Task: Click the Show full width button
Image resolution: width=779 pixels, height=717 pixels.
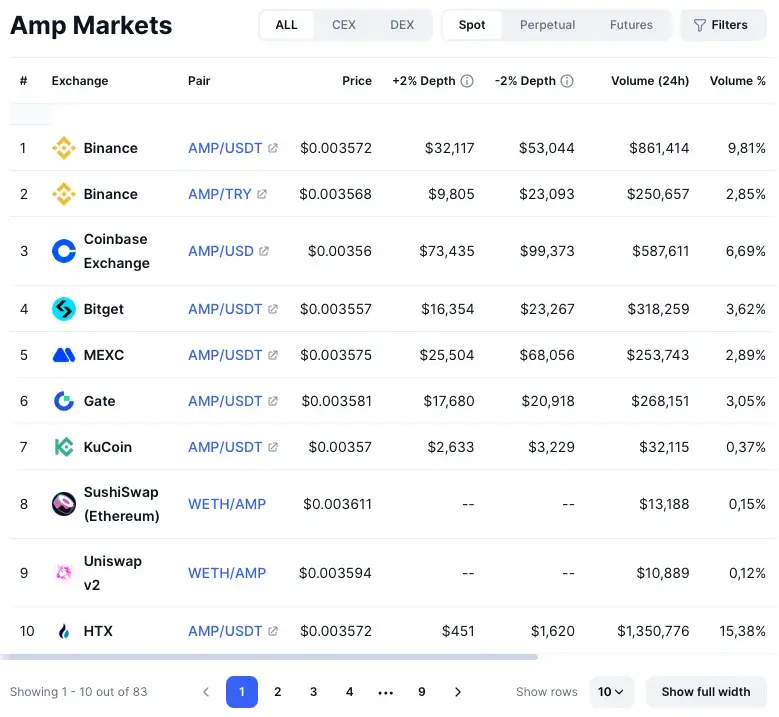Action: click(706, 692)
